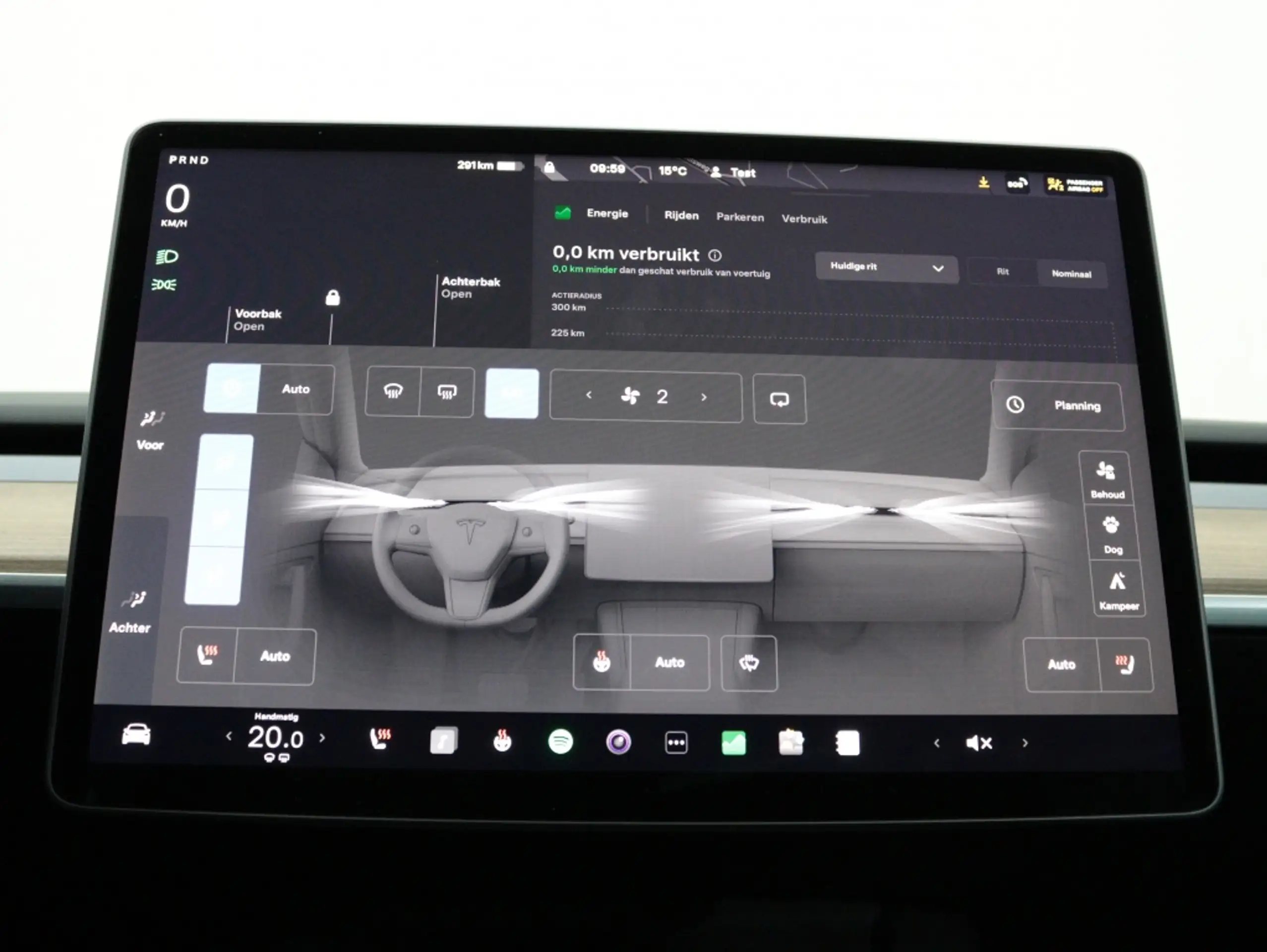This screenshot has width=1267, height=952.
Task: Turn off the climate power button
Action: coord(233,388)
